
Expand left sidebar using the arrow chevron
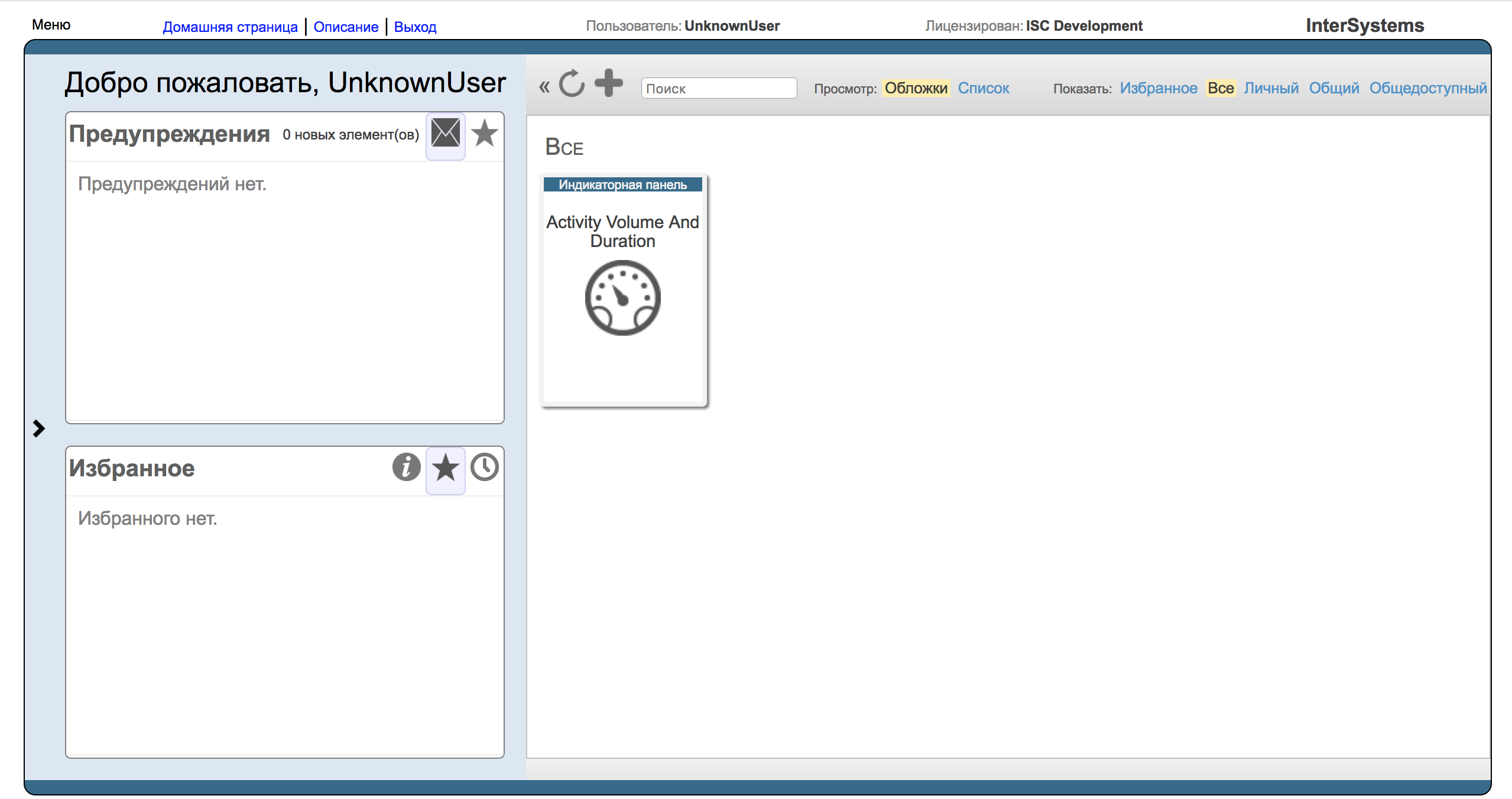[39, 428]
